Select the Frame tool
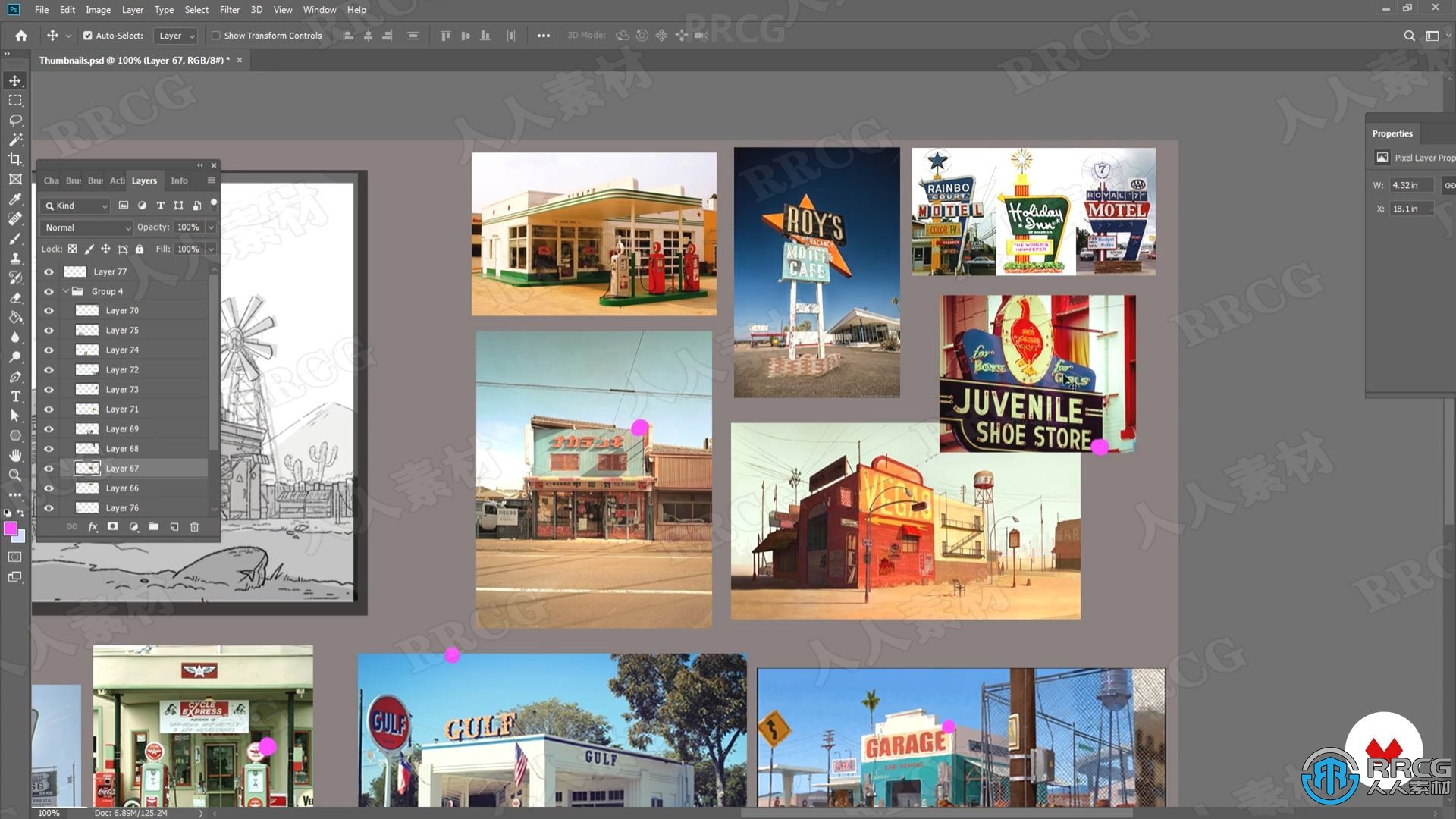 (15, 179)
